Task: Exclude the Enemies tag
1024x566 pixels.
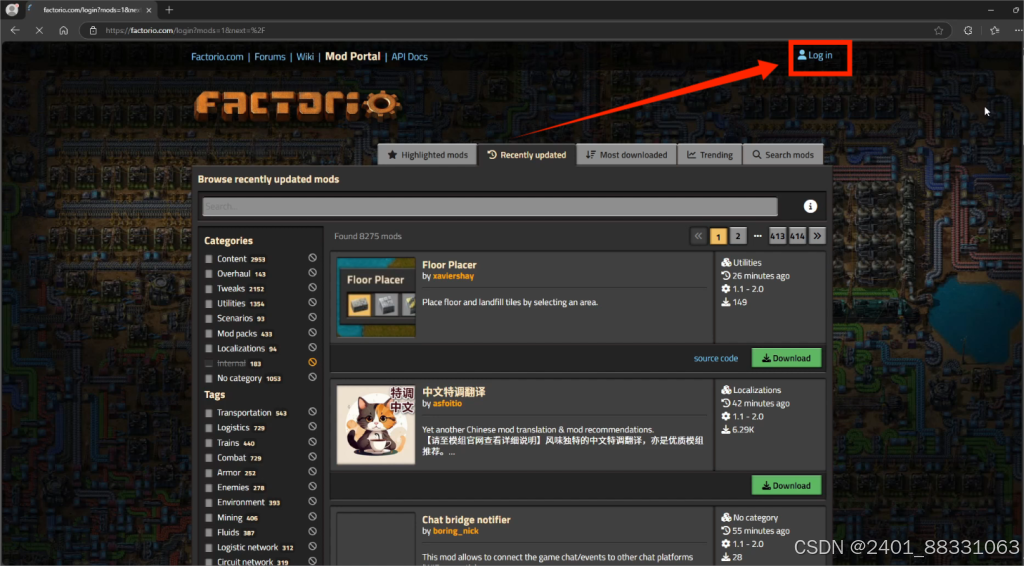Action: pos(313,487)
